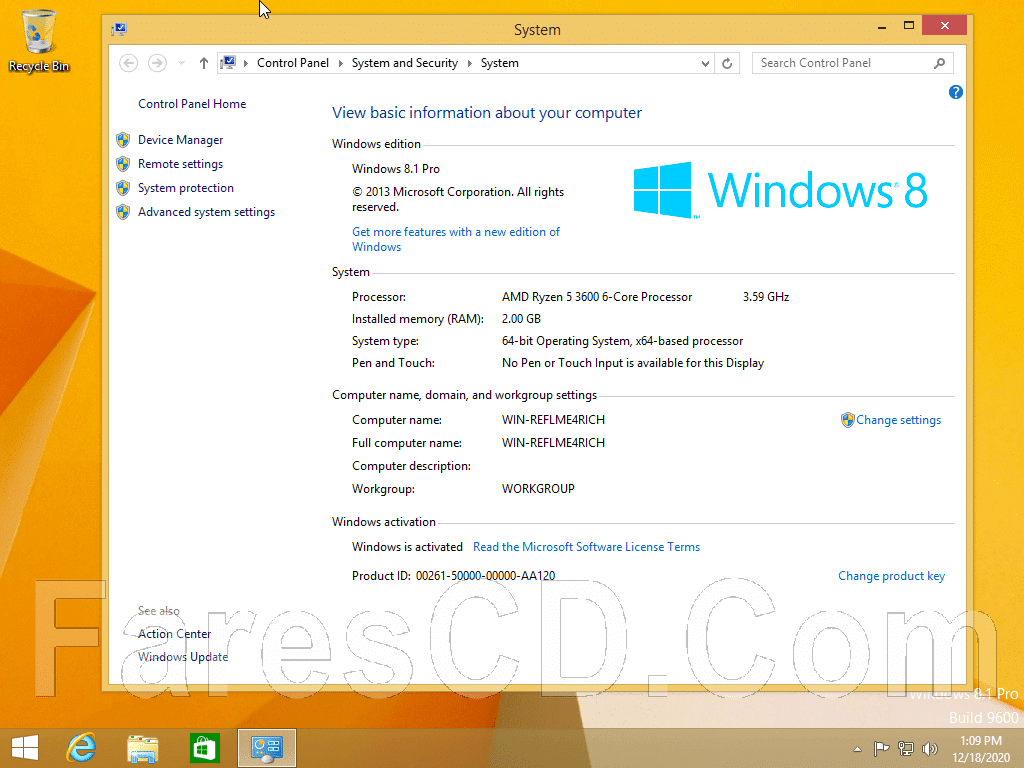Open Action Center under See also
Viewport: 1024px width, 768px height.
point(174,633)
